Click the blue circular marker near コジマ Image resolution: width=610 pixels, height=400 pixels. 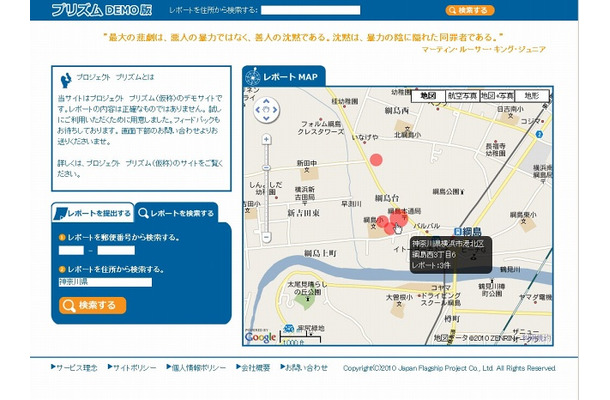pyautogui.click(x=539, y=134)
